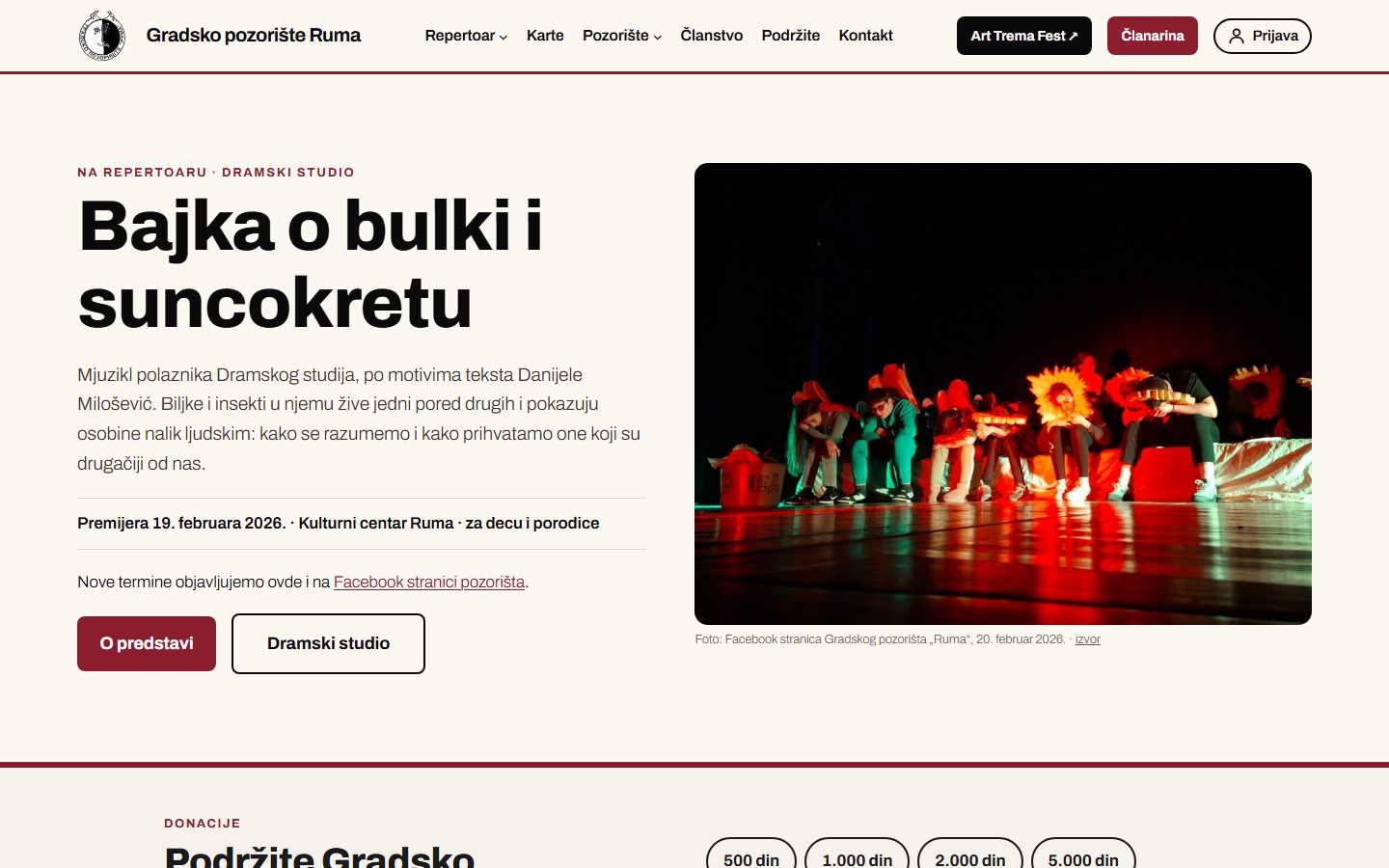Click the O predstavi button
This screenshot has height=868, width=1389.
click(x=147, y=643)
